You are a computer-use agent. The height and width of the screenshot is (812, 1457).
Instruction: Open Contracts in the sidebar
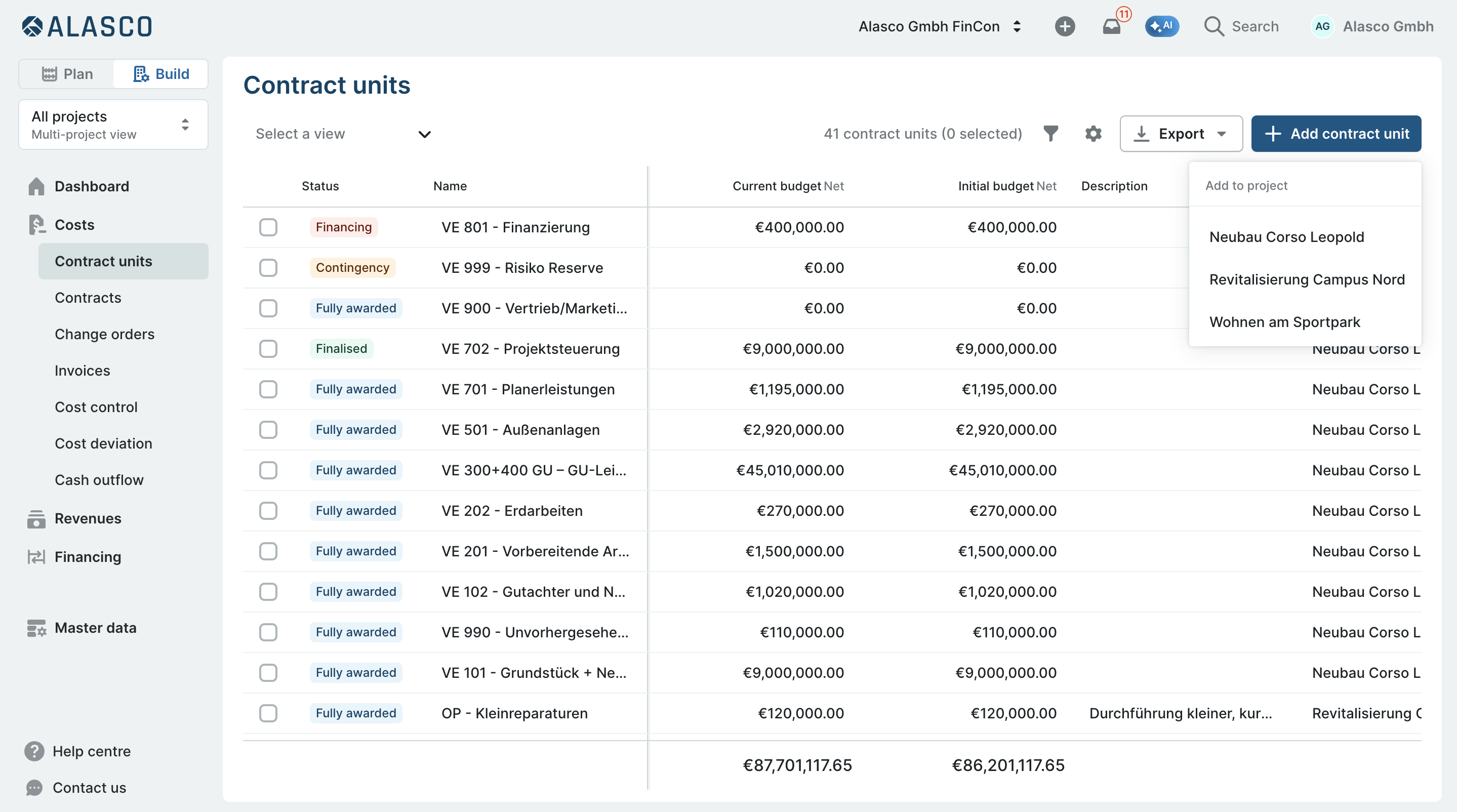pos(88,298)
